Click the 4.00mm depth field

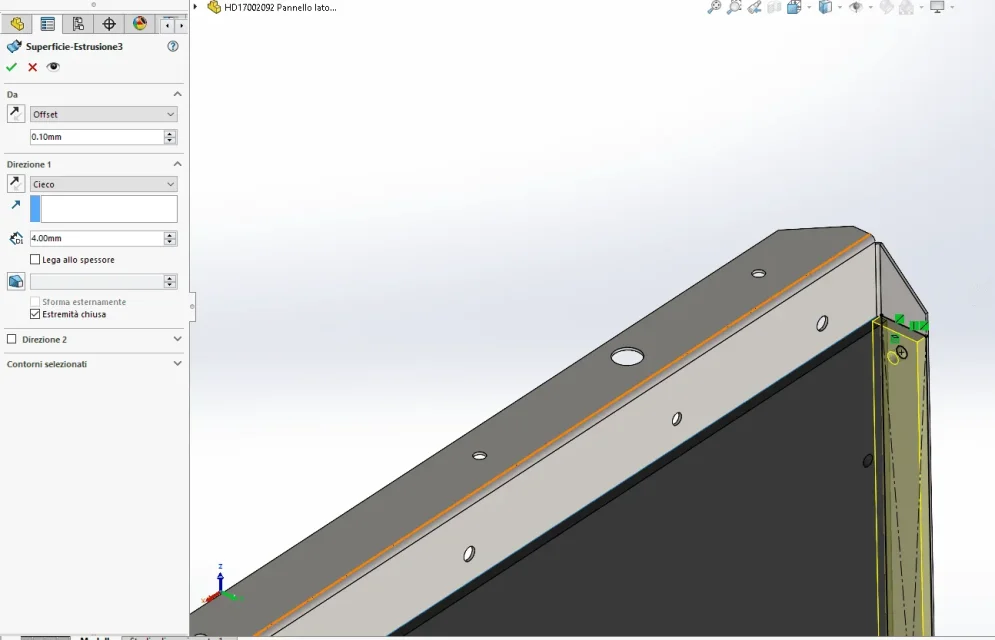96,238
